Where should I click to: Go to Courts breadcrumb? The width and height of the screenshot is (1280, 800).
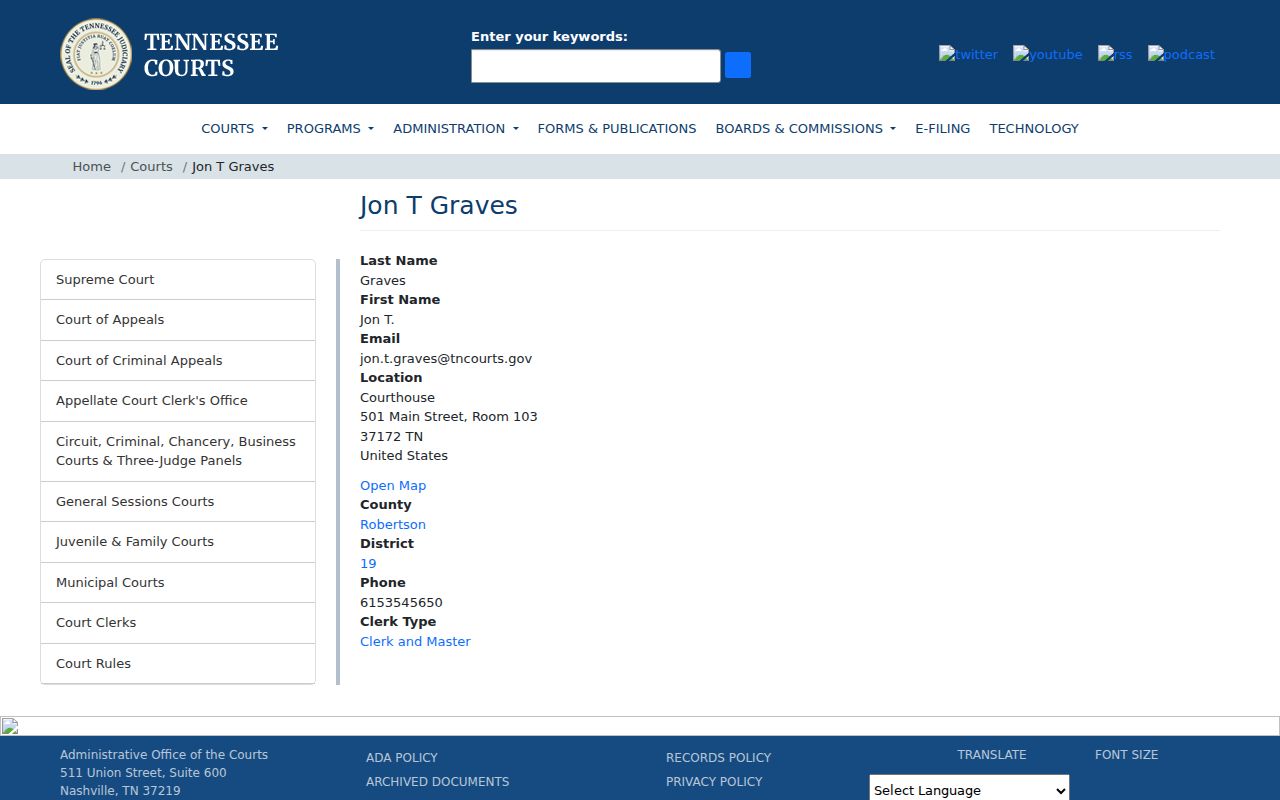pyautogui.click(x=151, y=166)
